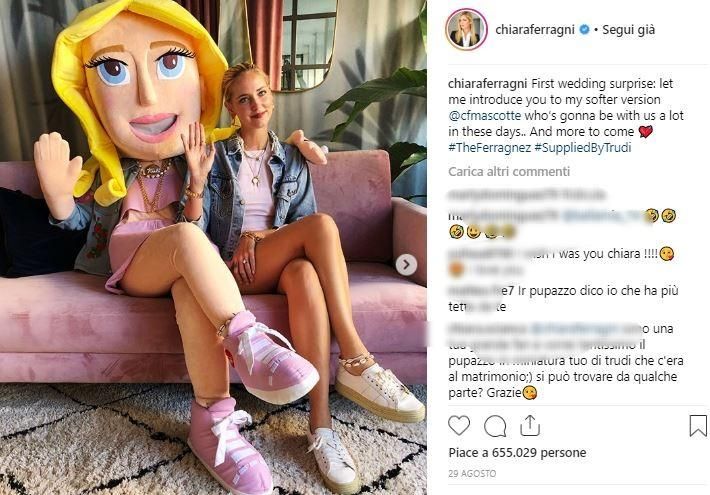
Task: Open the 29 AGOSTO post date
Action: coord(472,474)
